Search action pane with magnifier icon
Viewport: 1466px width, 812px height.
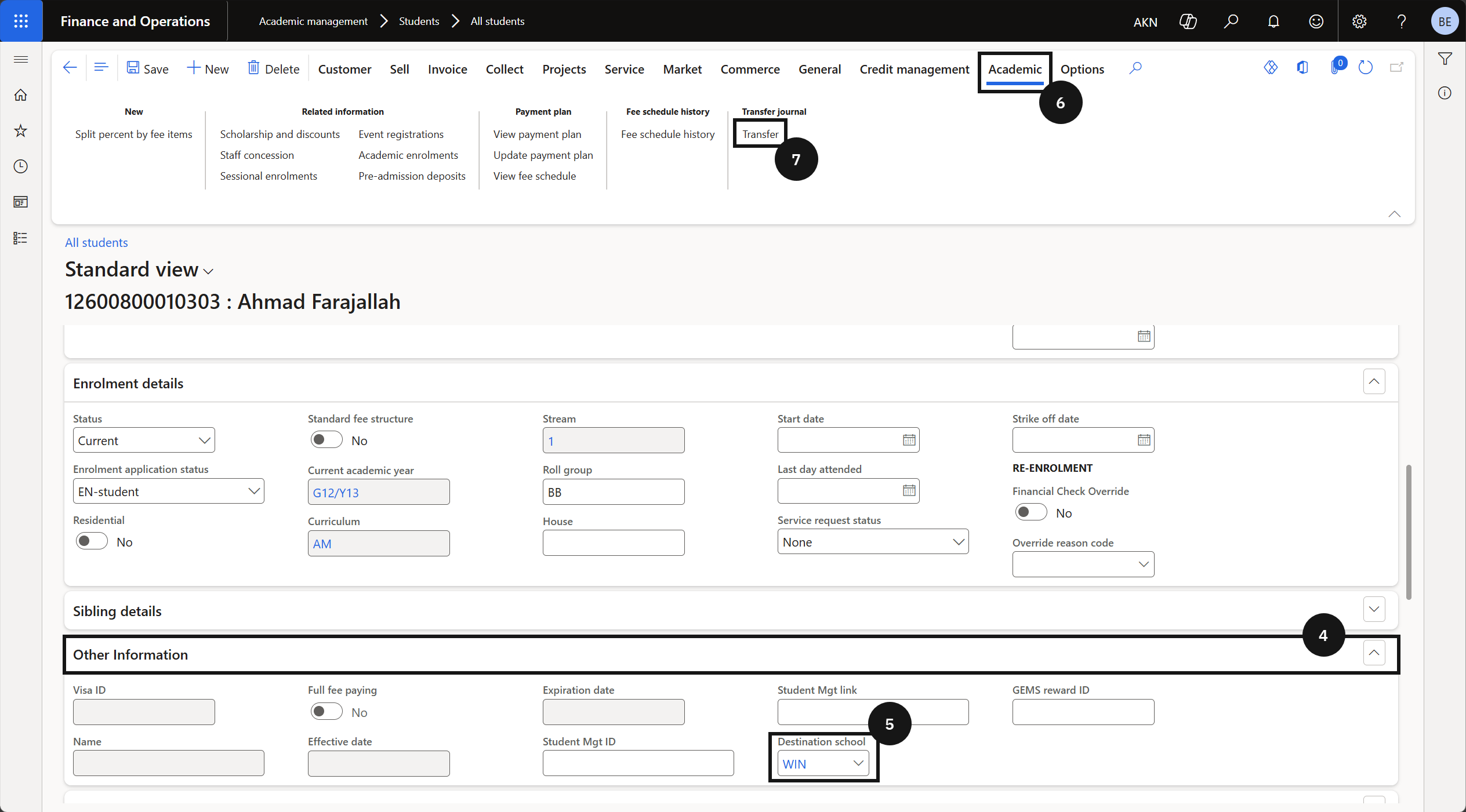[x=1135, y=68]
